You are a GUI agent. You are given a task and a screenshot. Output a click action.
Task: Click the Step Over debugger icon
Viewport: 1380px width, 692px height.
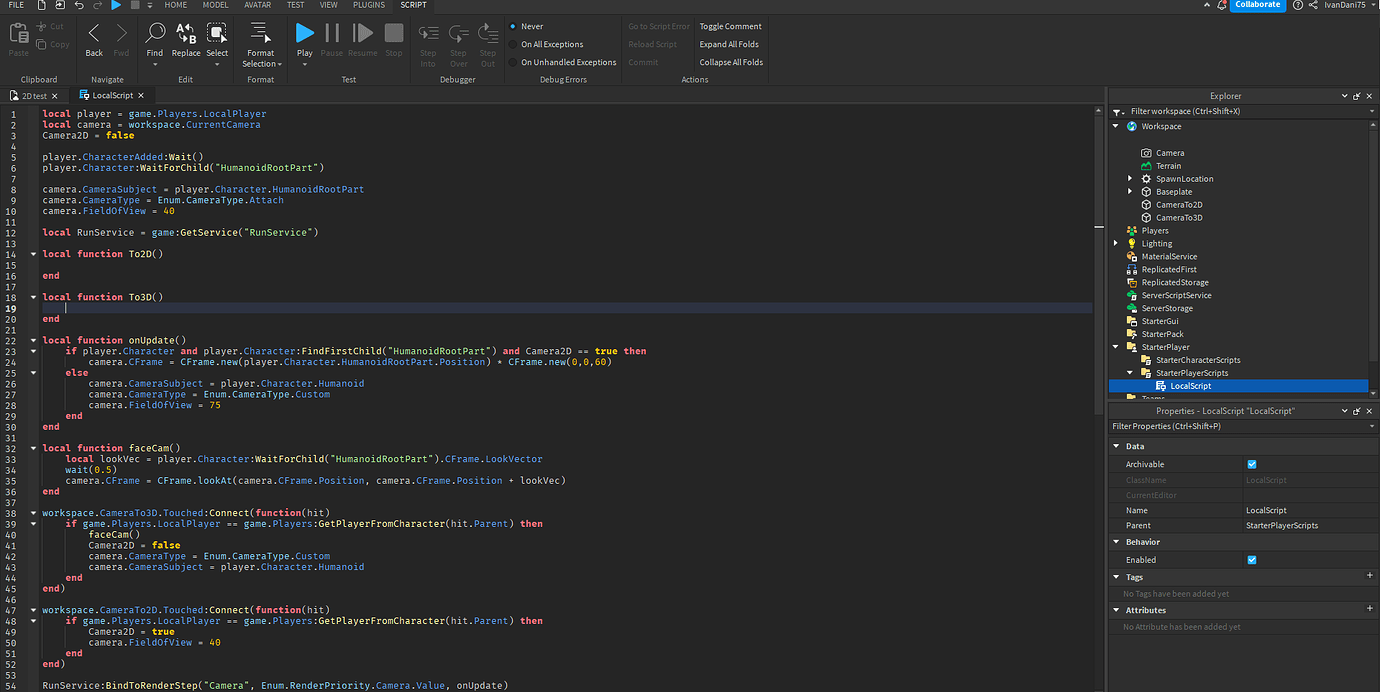(458, 37)
